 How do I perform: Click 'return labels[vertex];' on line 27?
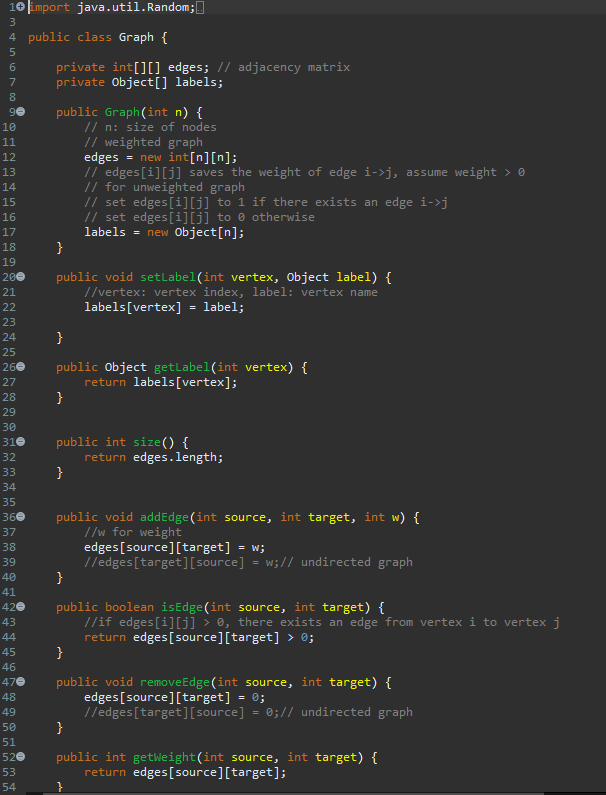coord(161,382)
